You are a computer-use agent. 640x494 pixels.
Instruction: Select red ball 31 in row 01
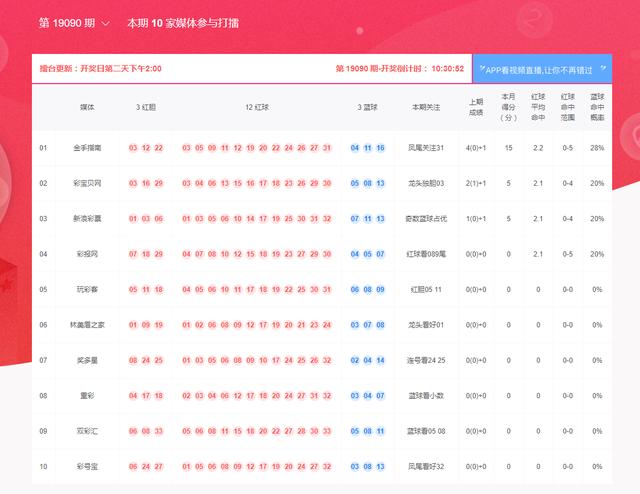click(x=327, y=148)
